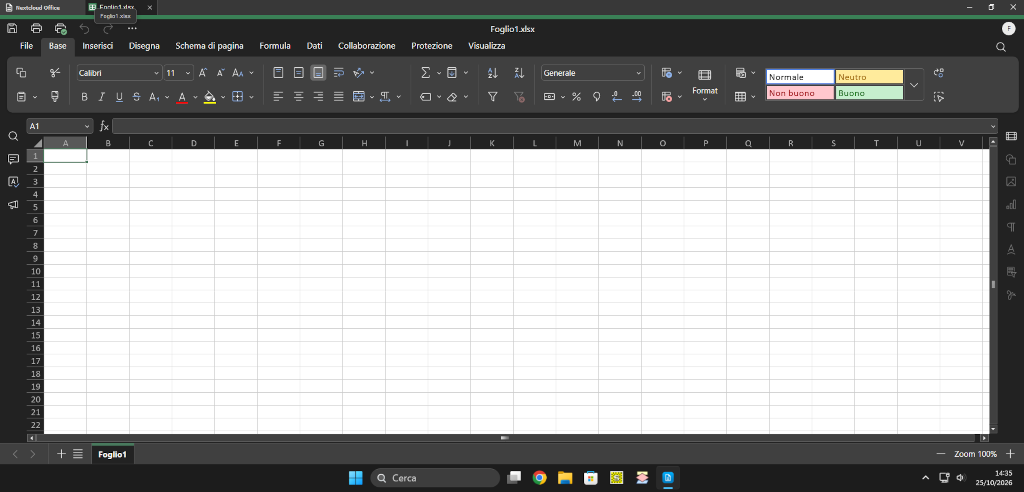Click inside the formula bar input

point(550,126)
